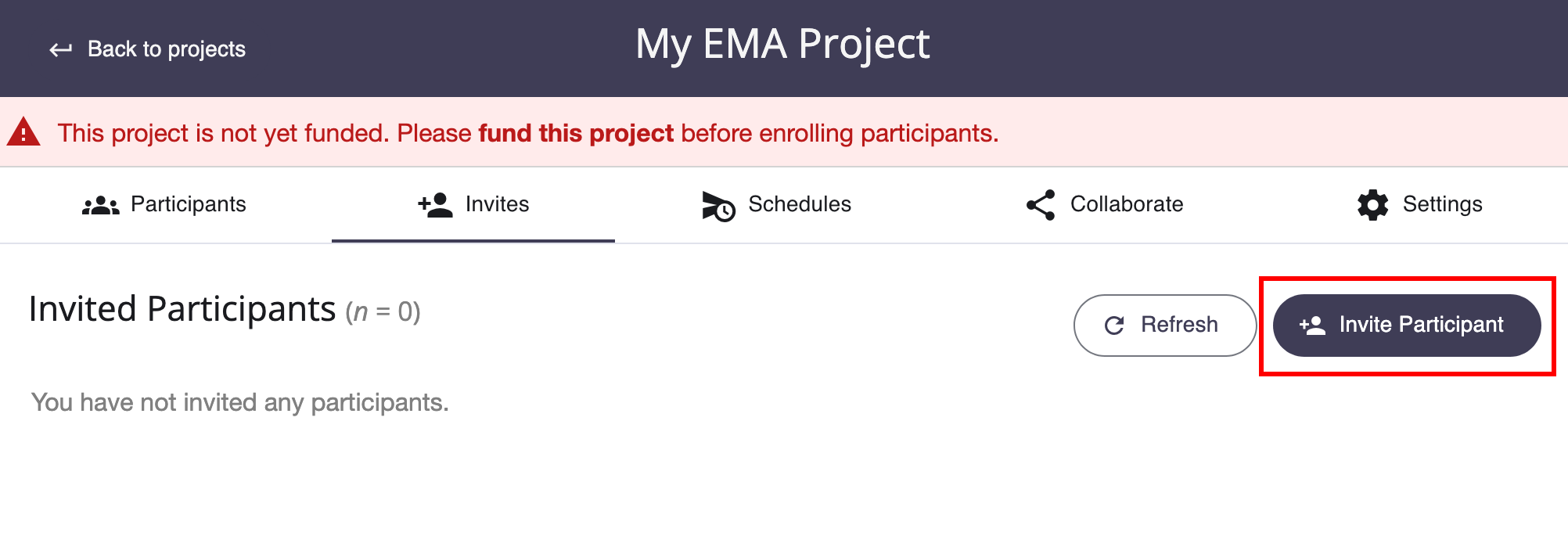Open the Participants tab
This screenshot has width=1568, height=554.
(x=164, y=204)
